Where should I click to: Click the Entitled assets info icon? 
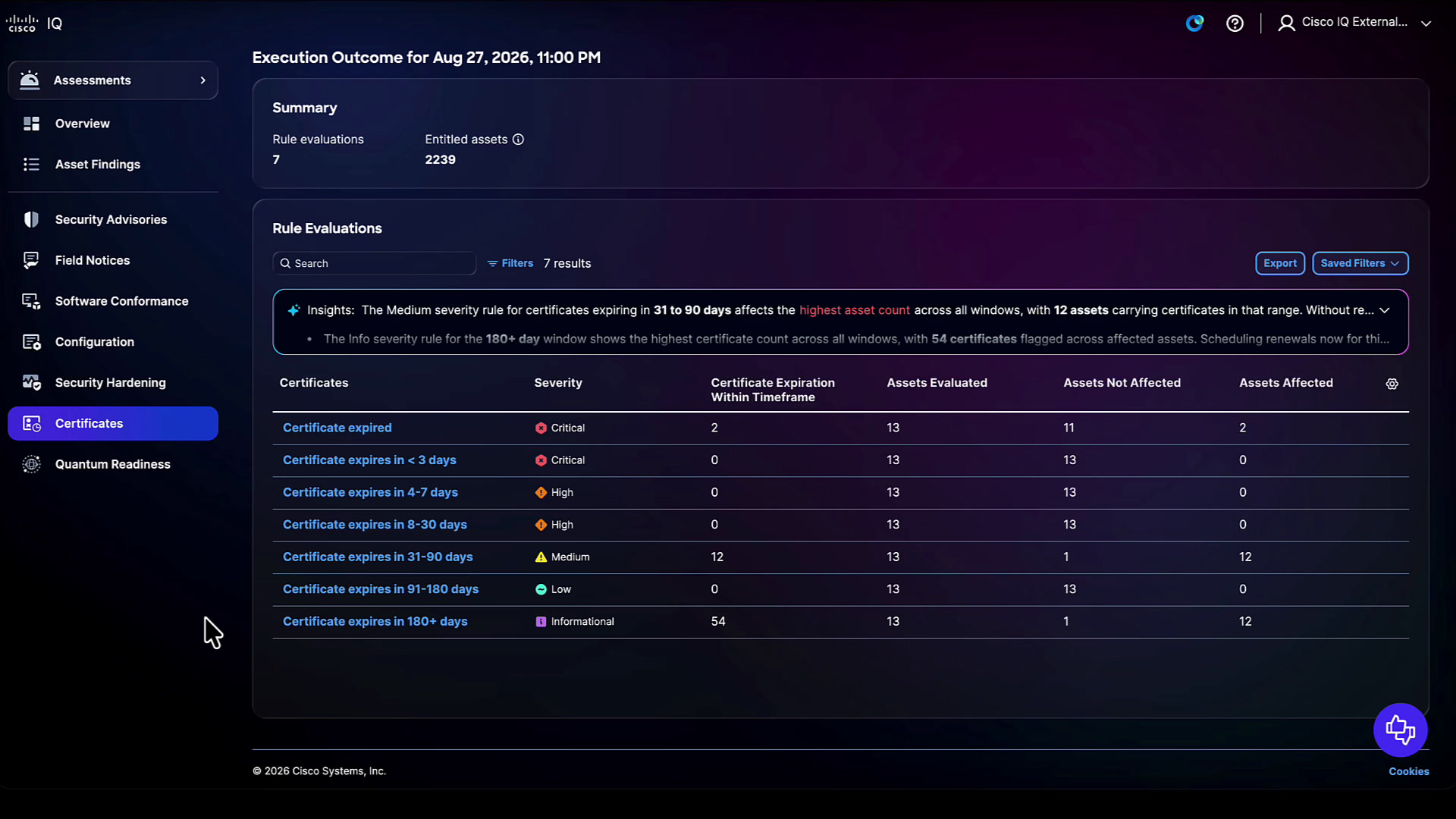coord(518,140)
